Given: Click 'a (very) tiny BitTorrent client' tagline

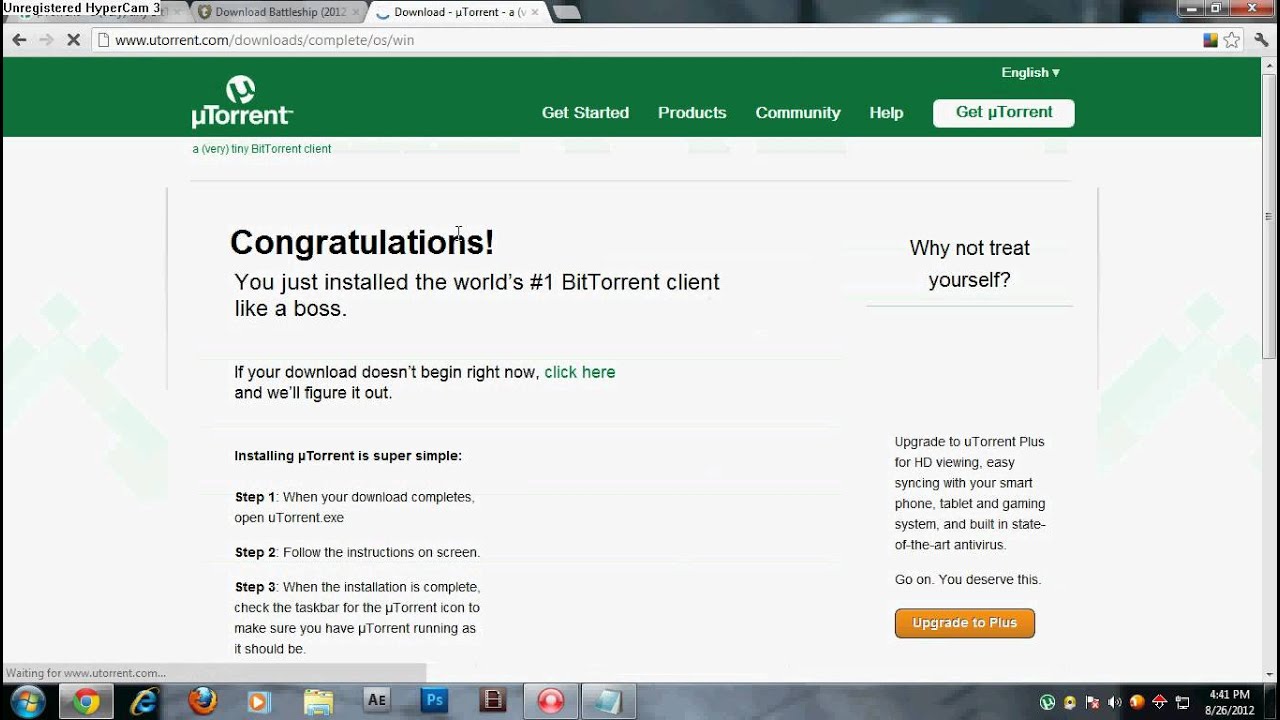Looking at the screenshot, I should click(262, 149).
